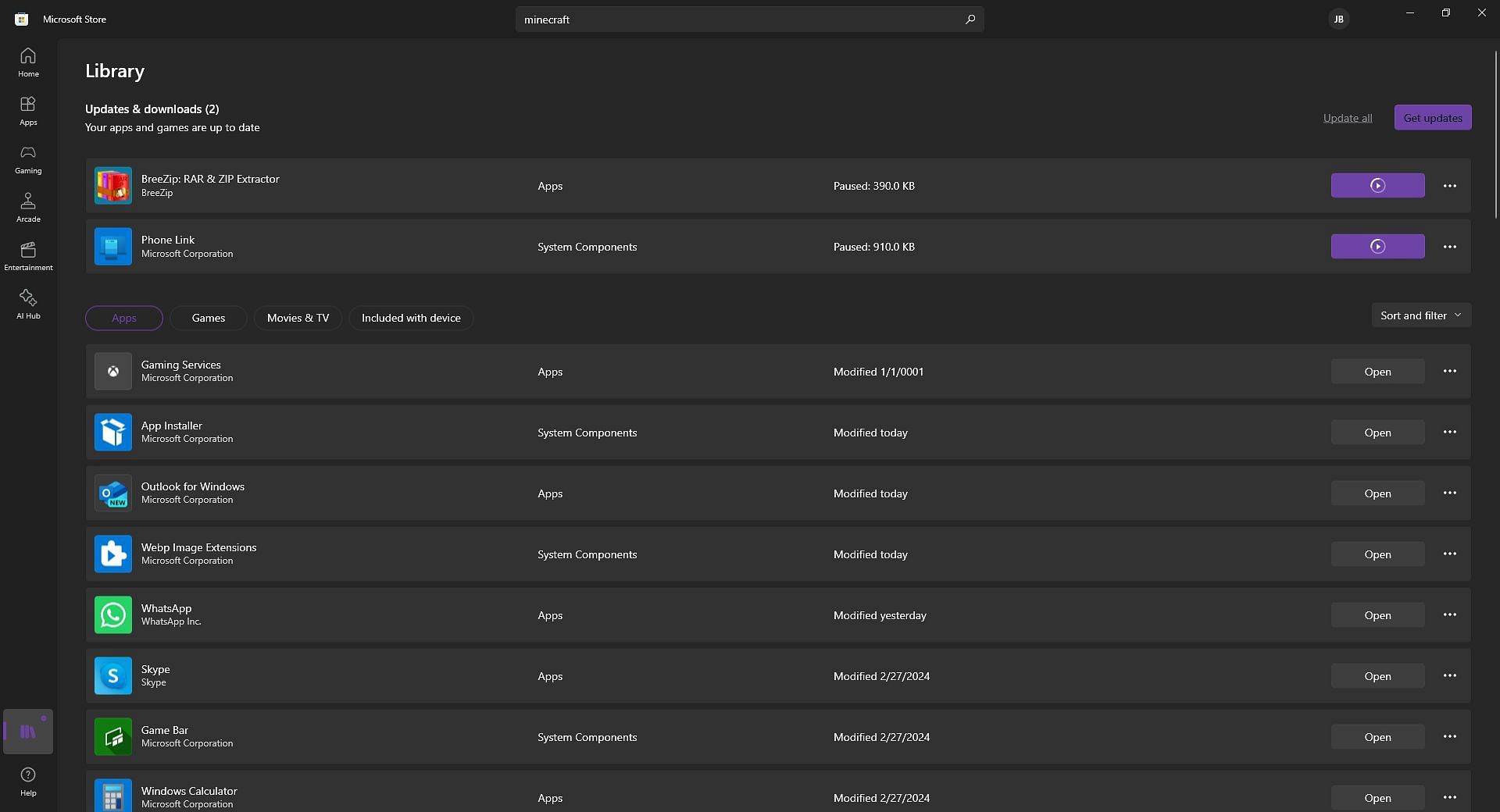Switch to the Games filter tab
Viewport: 1500px width, 812px height.
[209, 318]
